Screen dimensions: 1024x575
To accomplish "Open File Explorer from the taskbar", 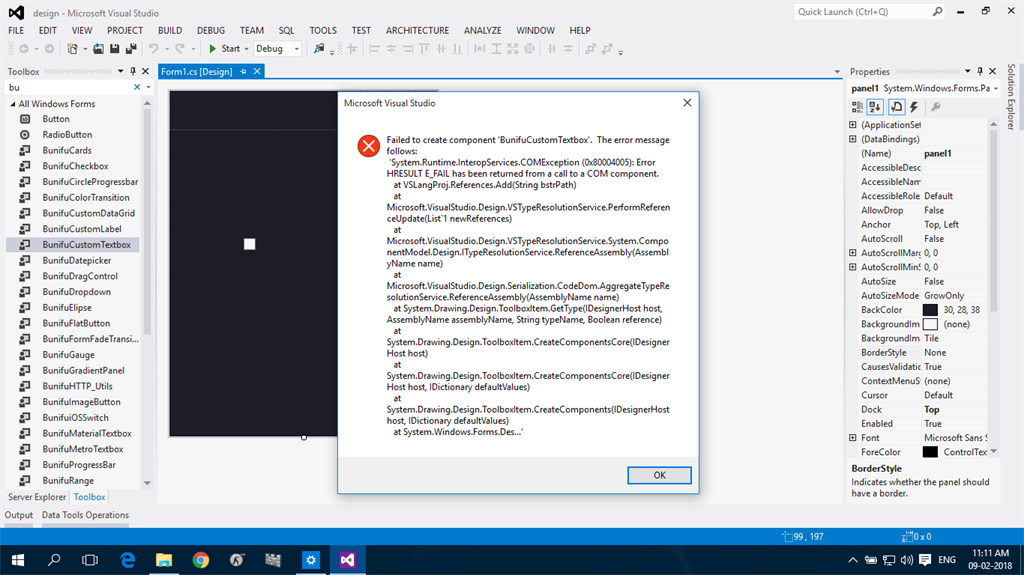I will click(164, 560).
